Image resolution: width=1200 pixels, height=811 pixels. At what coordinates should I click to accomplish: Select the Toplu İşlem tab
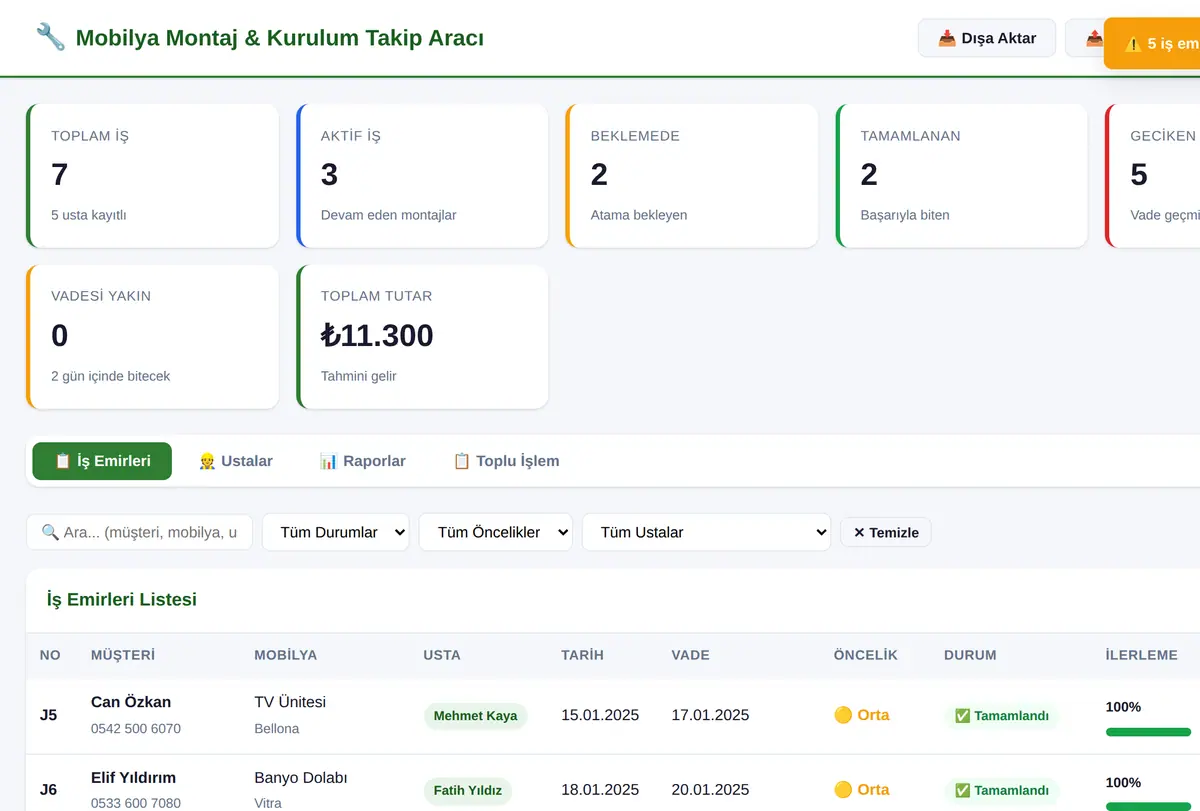[506, 461]
